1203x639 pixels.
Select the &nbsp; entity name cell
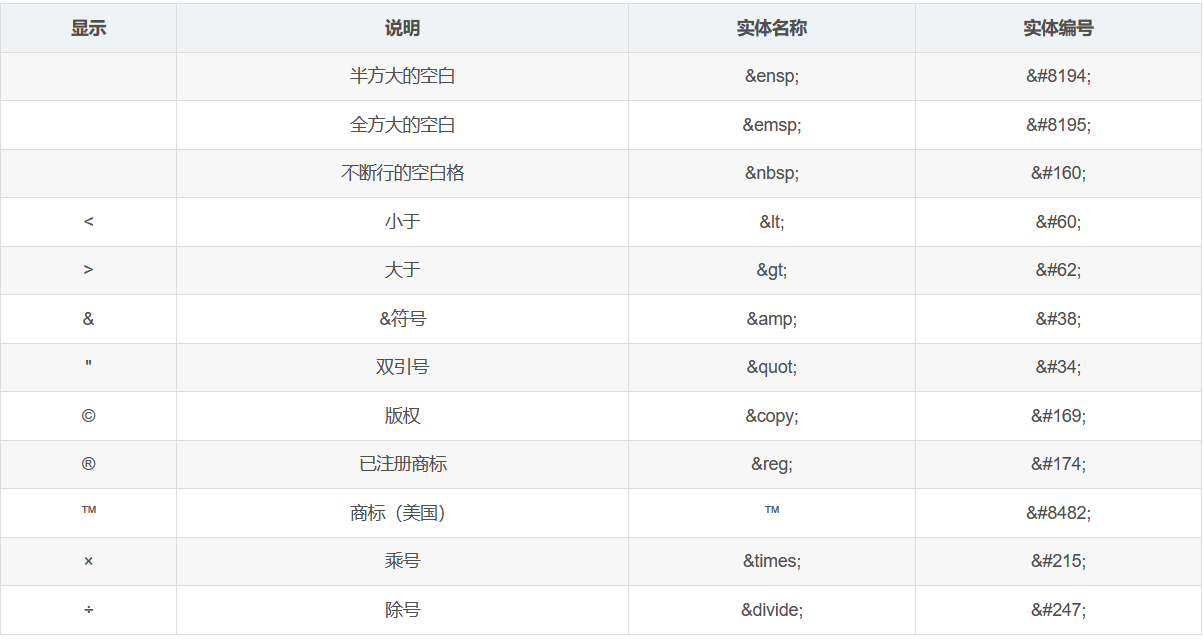tap(771, 173)
